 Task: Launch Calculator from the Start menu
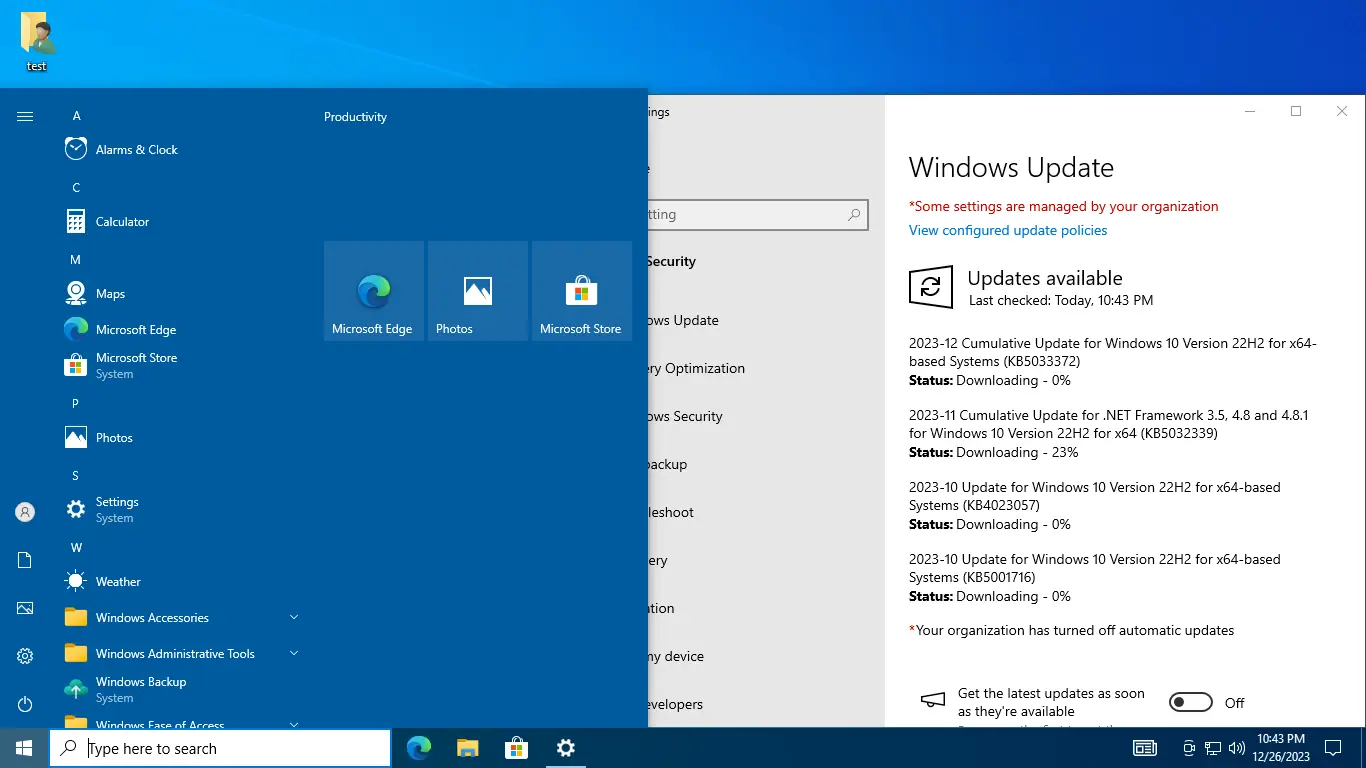point(122,222)
